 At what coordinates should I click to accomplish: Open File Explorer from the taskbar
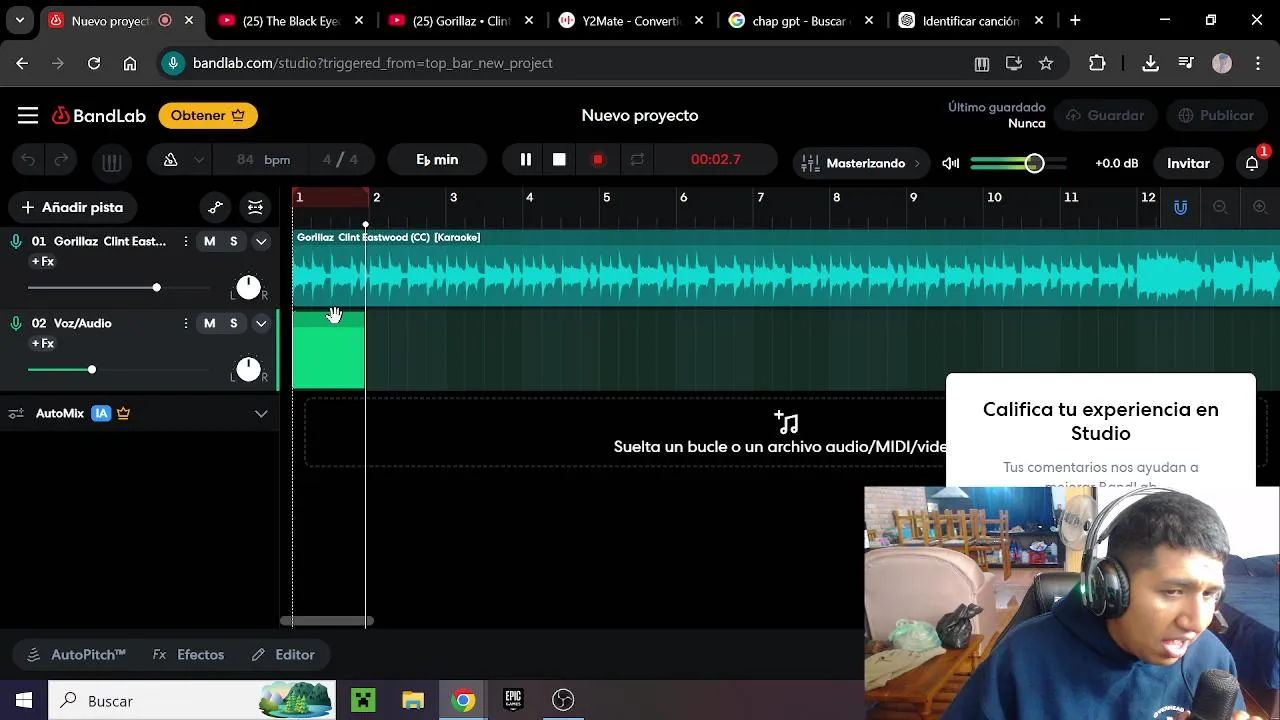click(413, 700)
